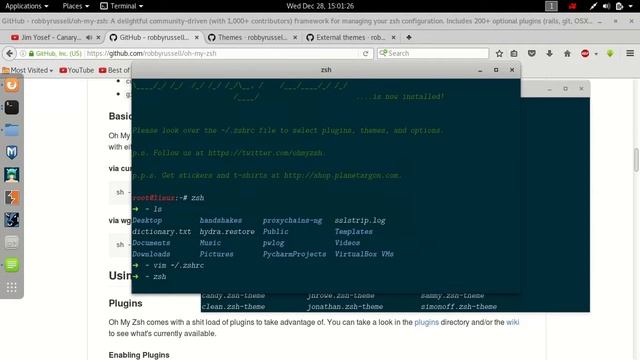This screenshot has width=640, height=360.
Task: Click PycharmProjects in terminal listing
Action: pyautogui.click(x=294, y=254)
